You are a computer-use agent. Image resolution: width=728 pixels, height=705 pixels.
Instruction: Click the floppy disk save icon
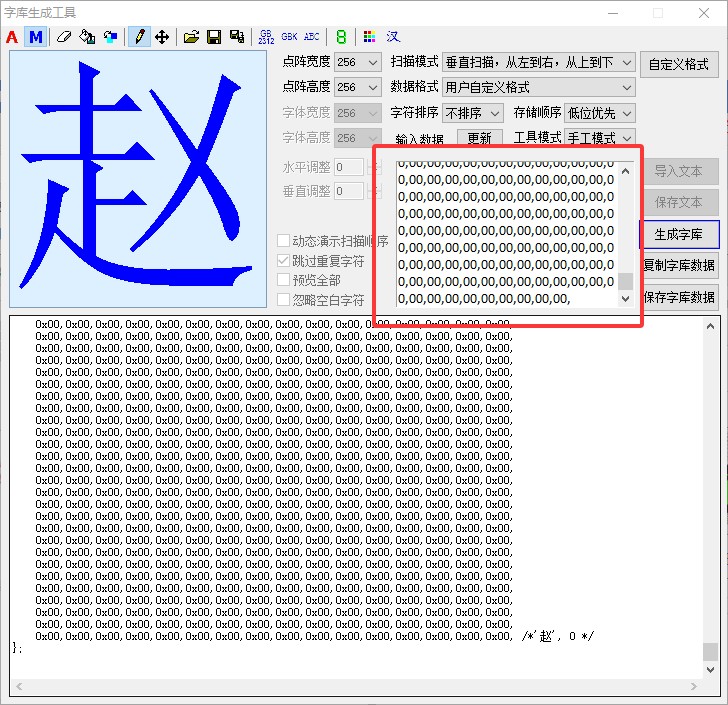click(214, 37)
